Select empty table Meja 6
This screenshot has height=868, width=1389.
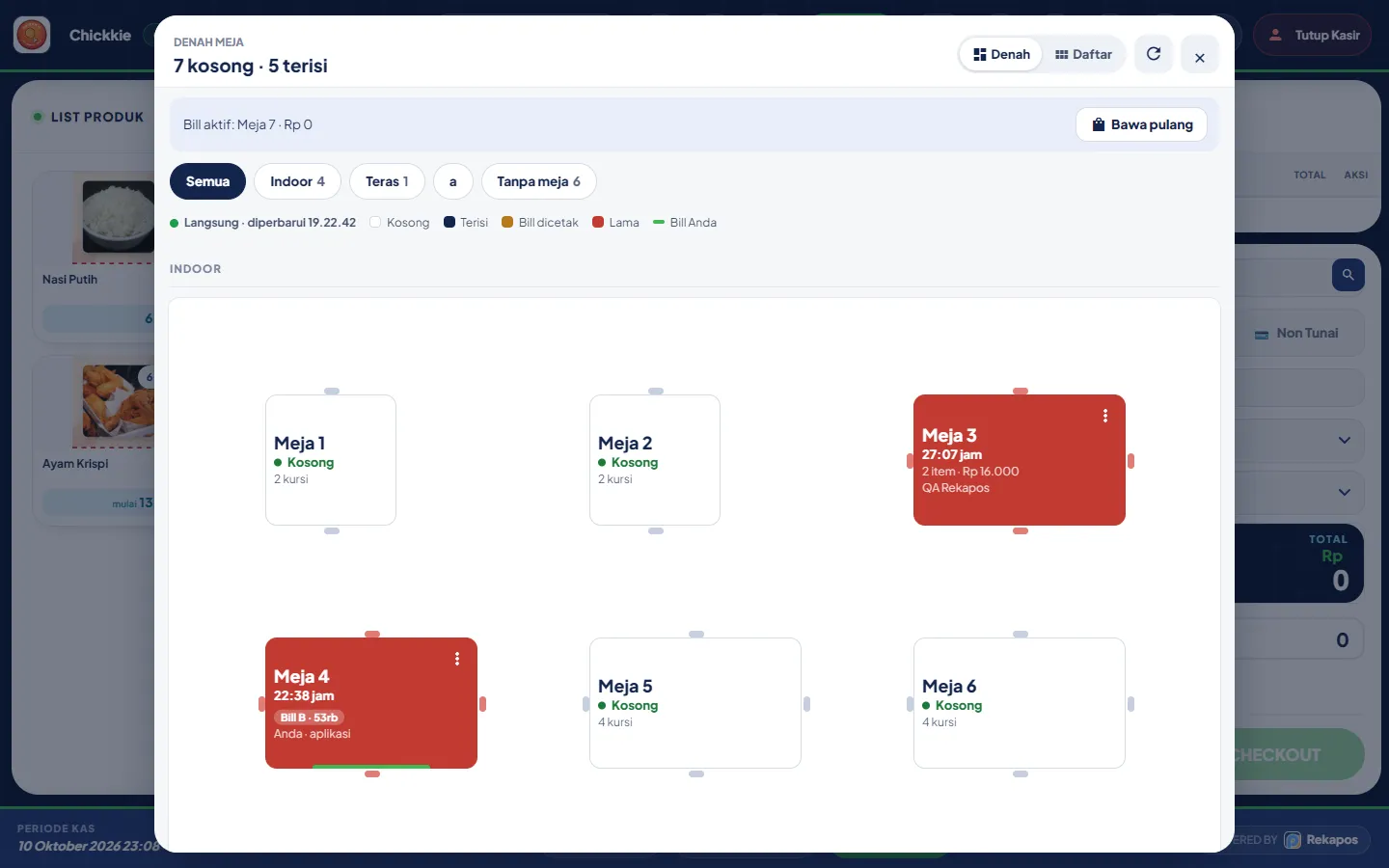1020,703
